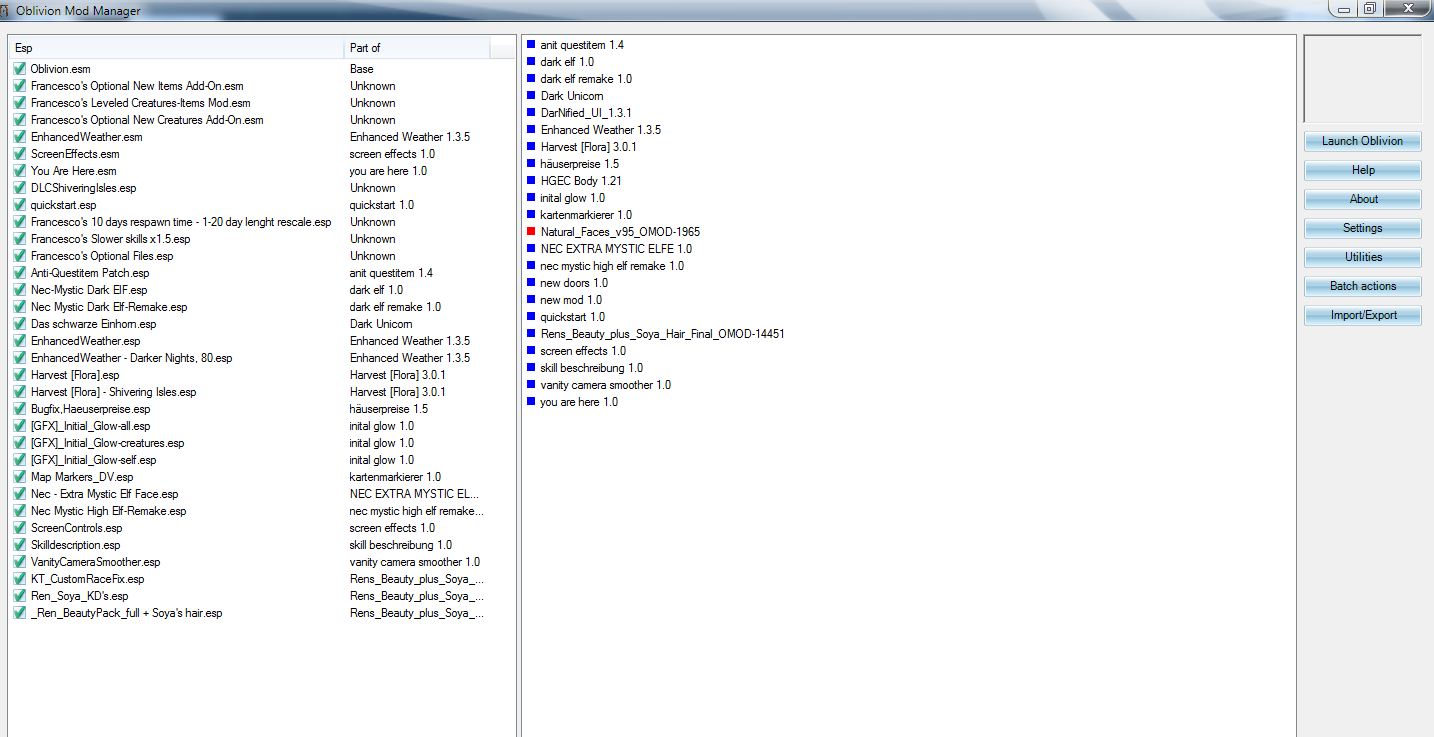
Task: Select the Rens_Beauty_plus_Soya_Hair_Final_OMOD-14451 mod entry
Action: tap(662, 334)
